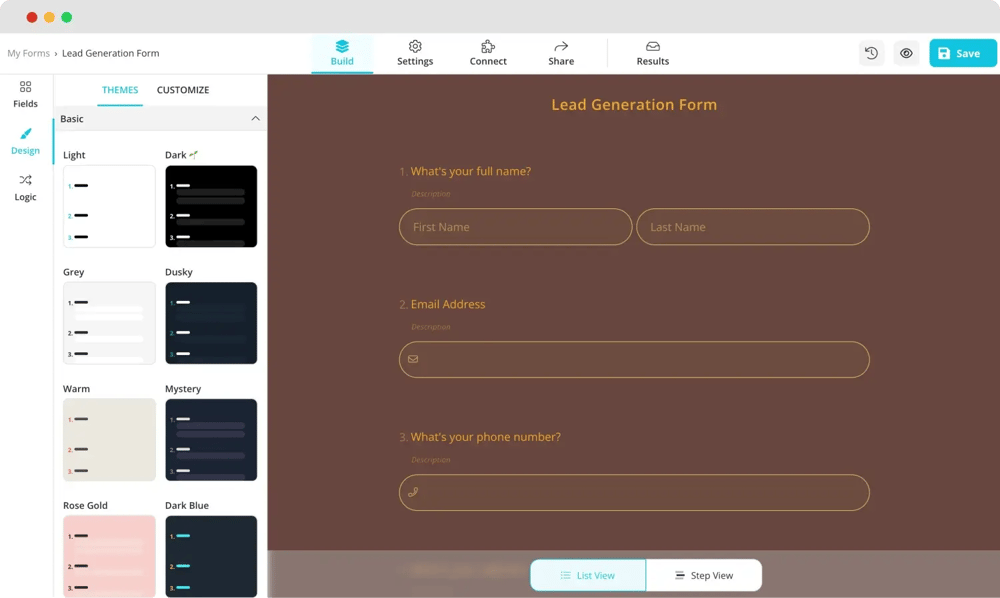Screen dimensions: 1000x598
Task: Switch to the Customize tab
Action: click(x=183, y=90)
